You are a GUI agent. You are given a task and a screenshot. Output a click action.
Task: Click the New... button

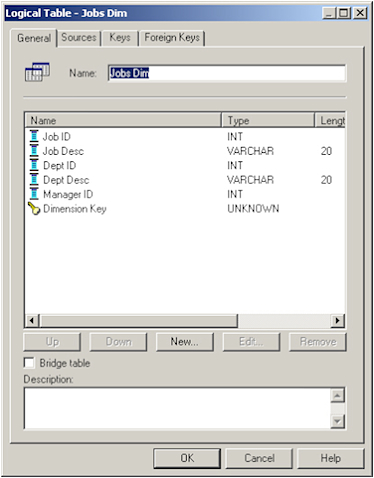(x=184, y=342)
